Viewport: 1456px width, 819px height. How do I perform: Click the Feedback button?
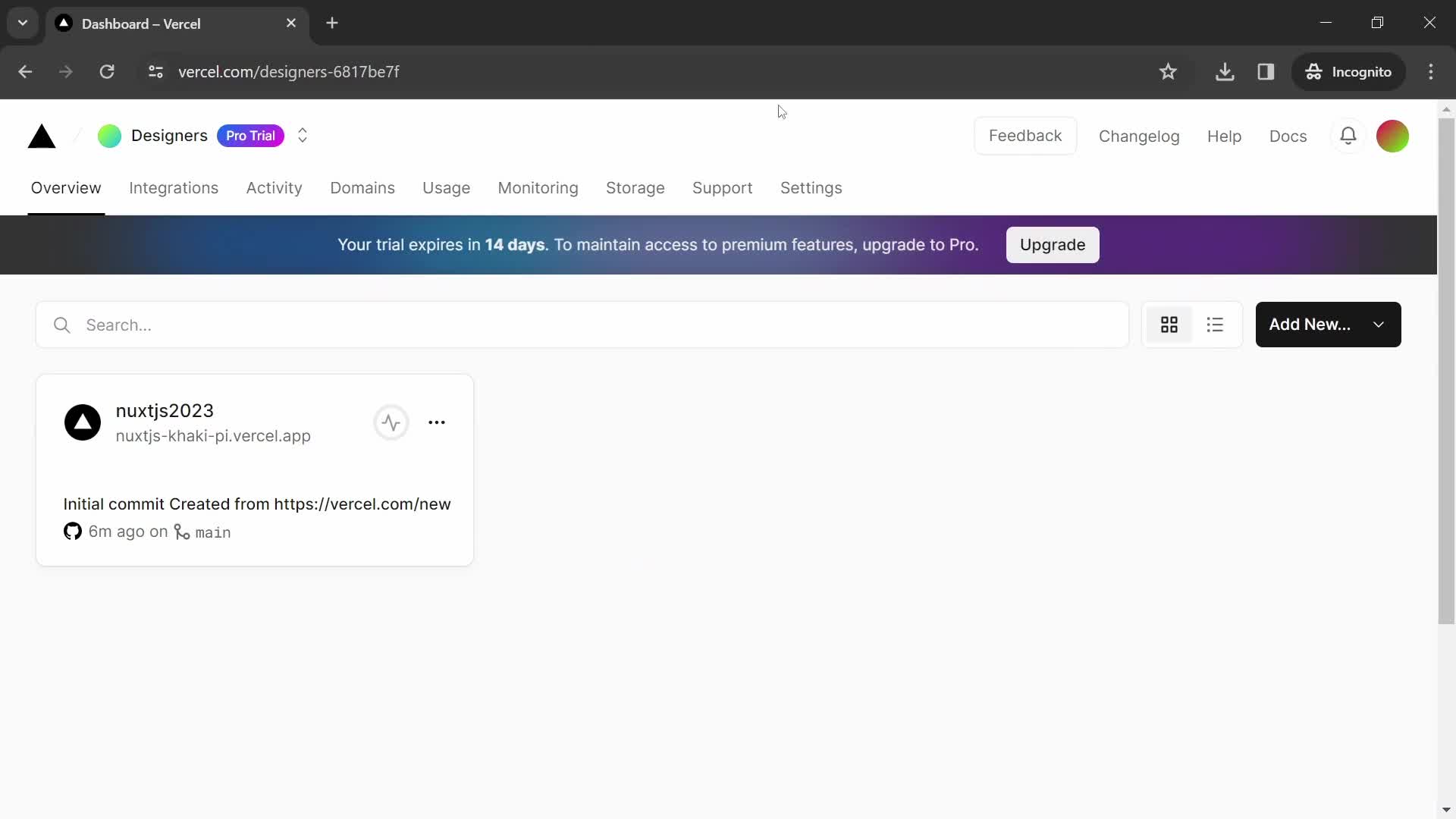point(1025,135)
